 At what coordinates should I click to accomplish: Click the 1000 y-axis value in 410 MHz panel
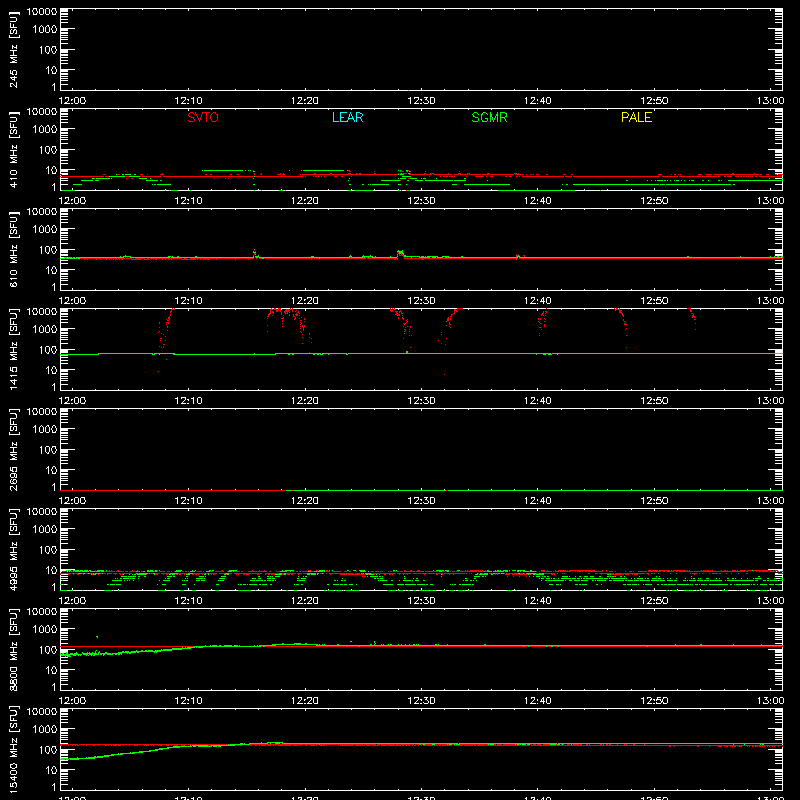click(x=45, y=129)
